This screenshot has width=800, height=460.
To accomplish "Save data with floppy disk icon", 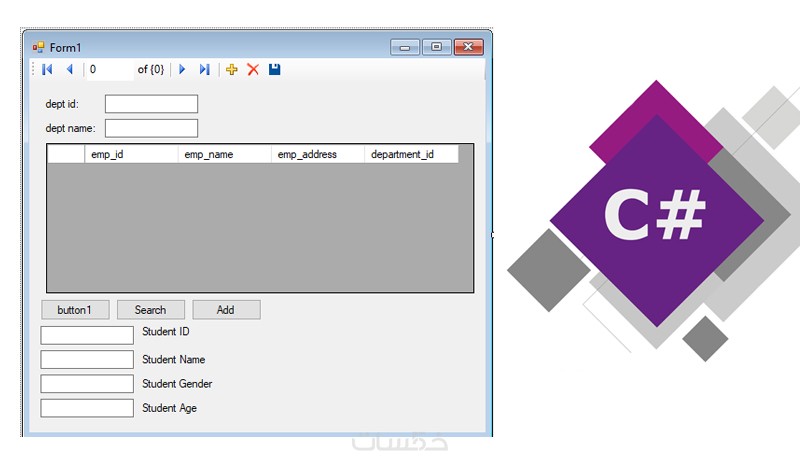I will click(274, 69).
